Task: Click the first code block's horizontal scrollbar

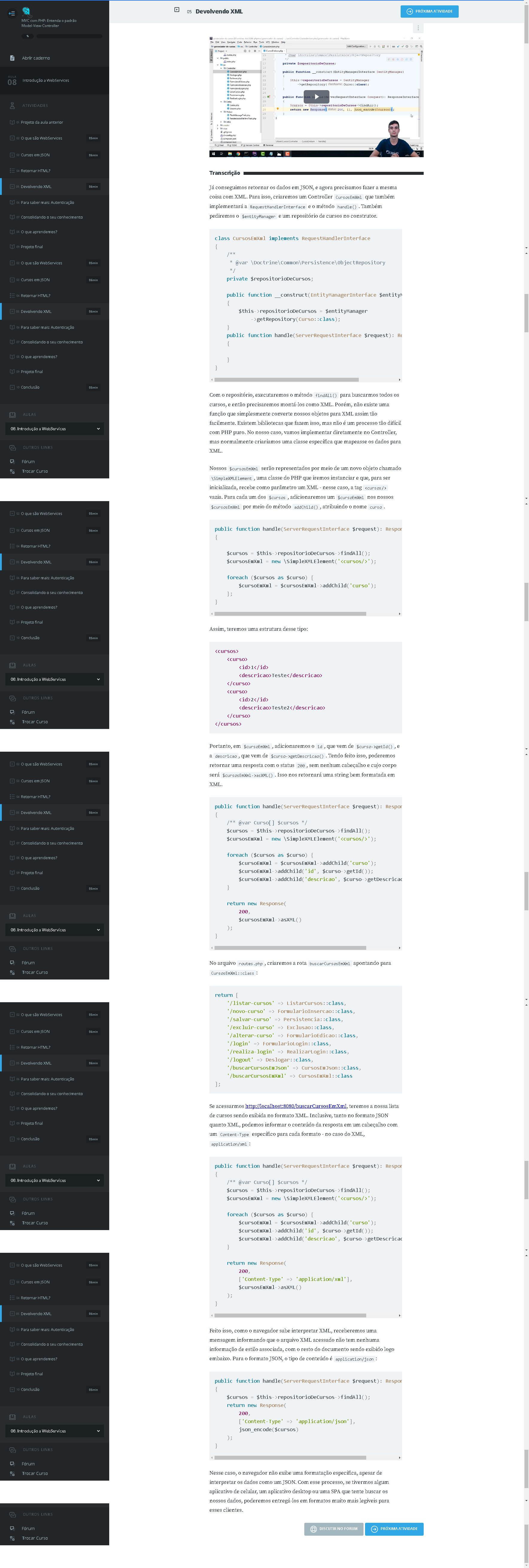Action: [x=286, y=379]
